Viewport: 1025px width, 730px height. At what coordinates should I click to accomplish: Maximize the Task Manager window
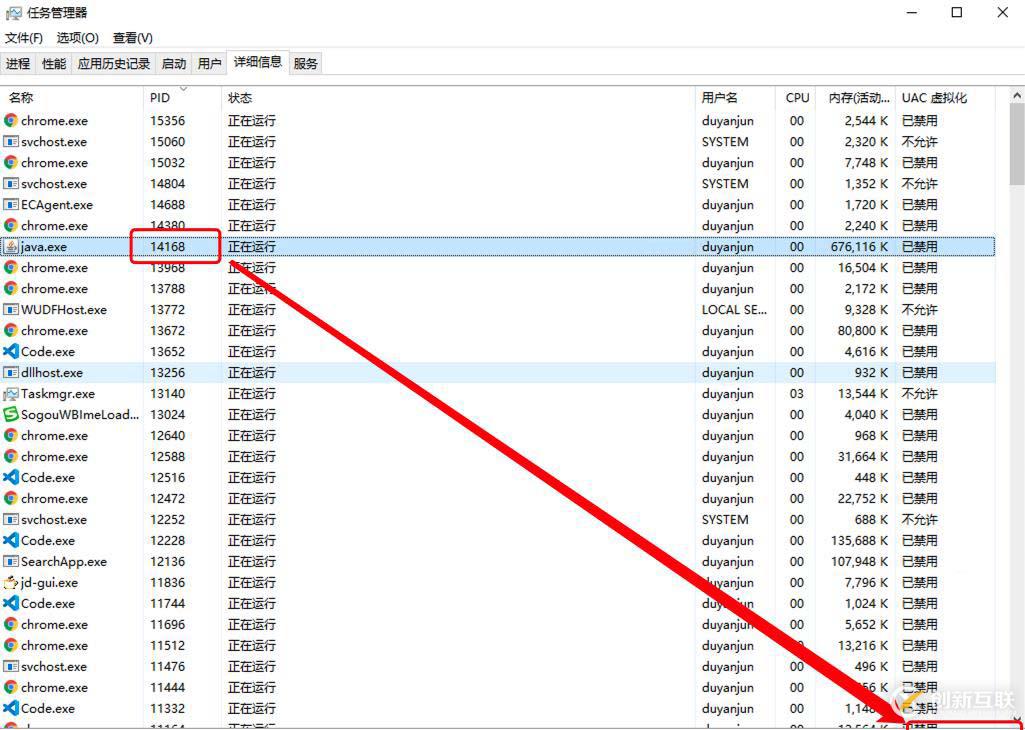[x=956, y=12]
